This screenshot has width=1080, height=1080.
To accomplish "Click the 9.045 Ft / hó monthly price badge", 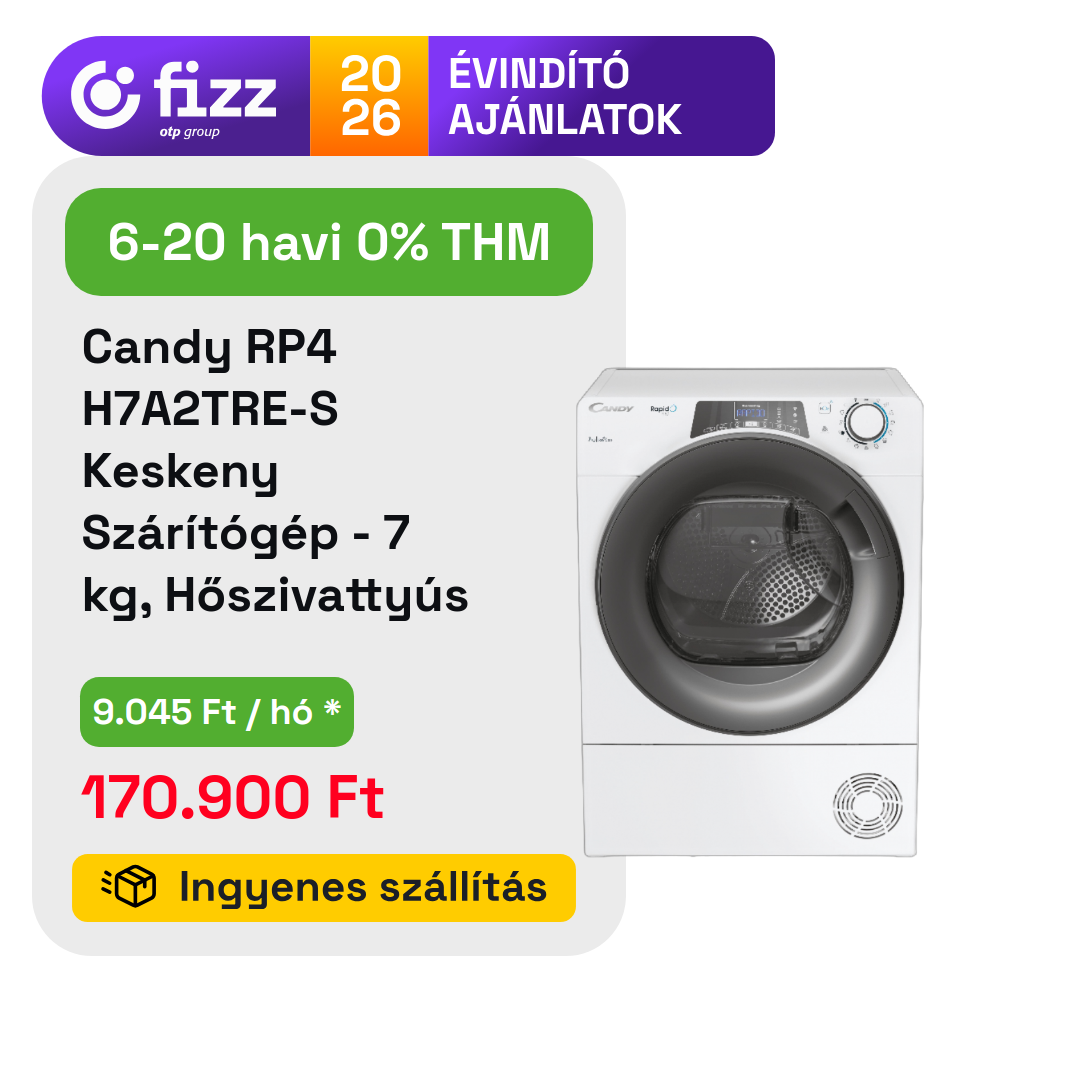I will pyautogui.click(x=217, y=712).
